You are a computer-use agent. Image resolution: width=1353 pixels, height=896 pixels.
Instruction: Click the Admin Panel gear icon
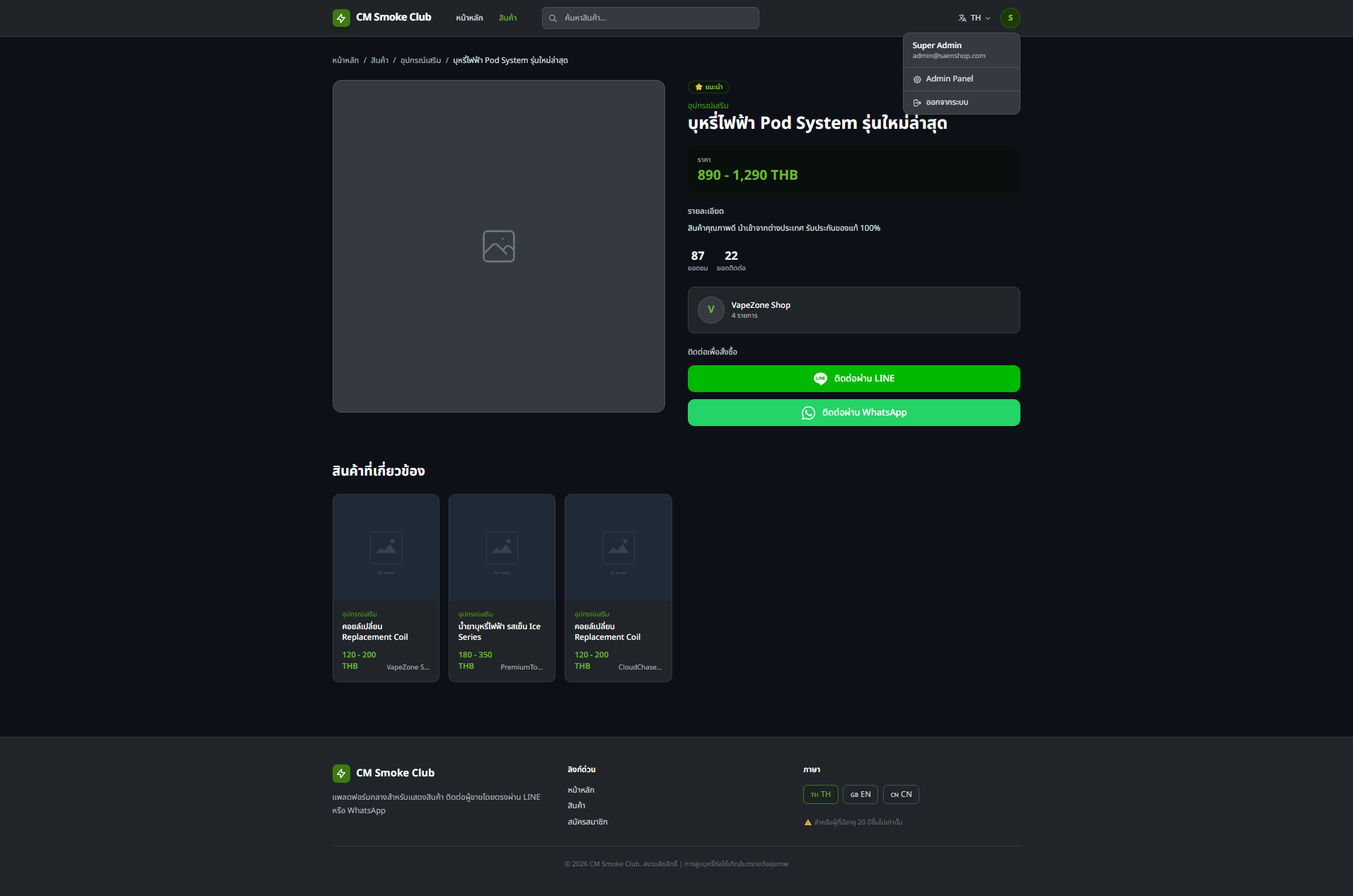(917, 79)
